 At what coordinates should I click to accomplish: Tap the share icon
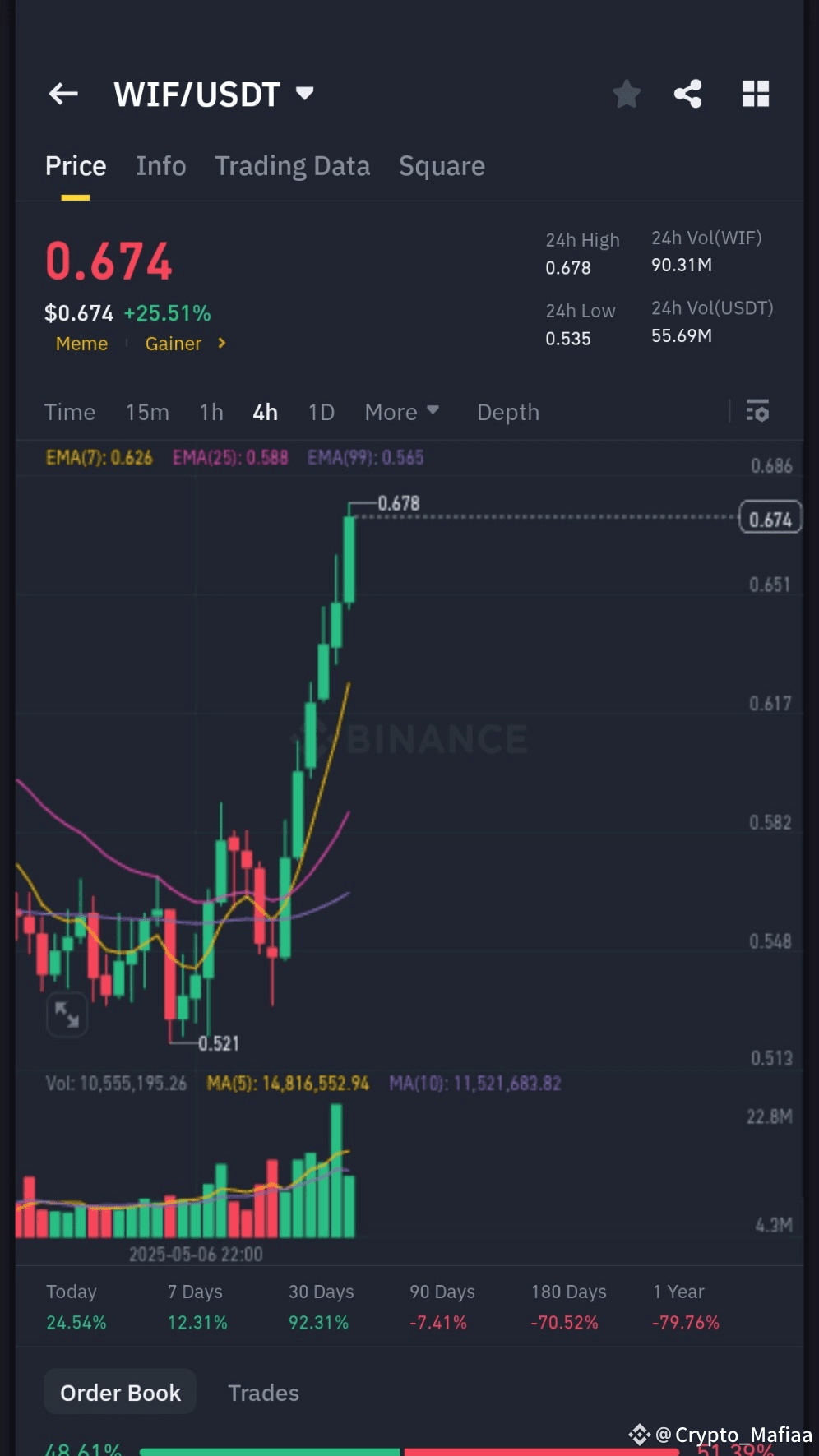pos(688,95)
